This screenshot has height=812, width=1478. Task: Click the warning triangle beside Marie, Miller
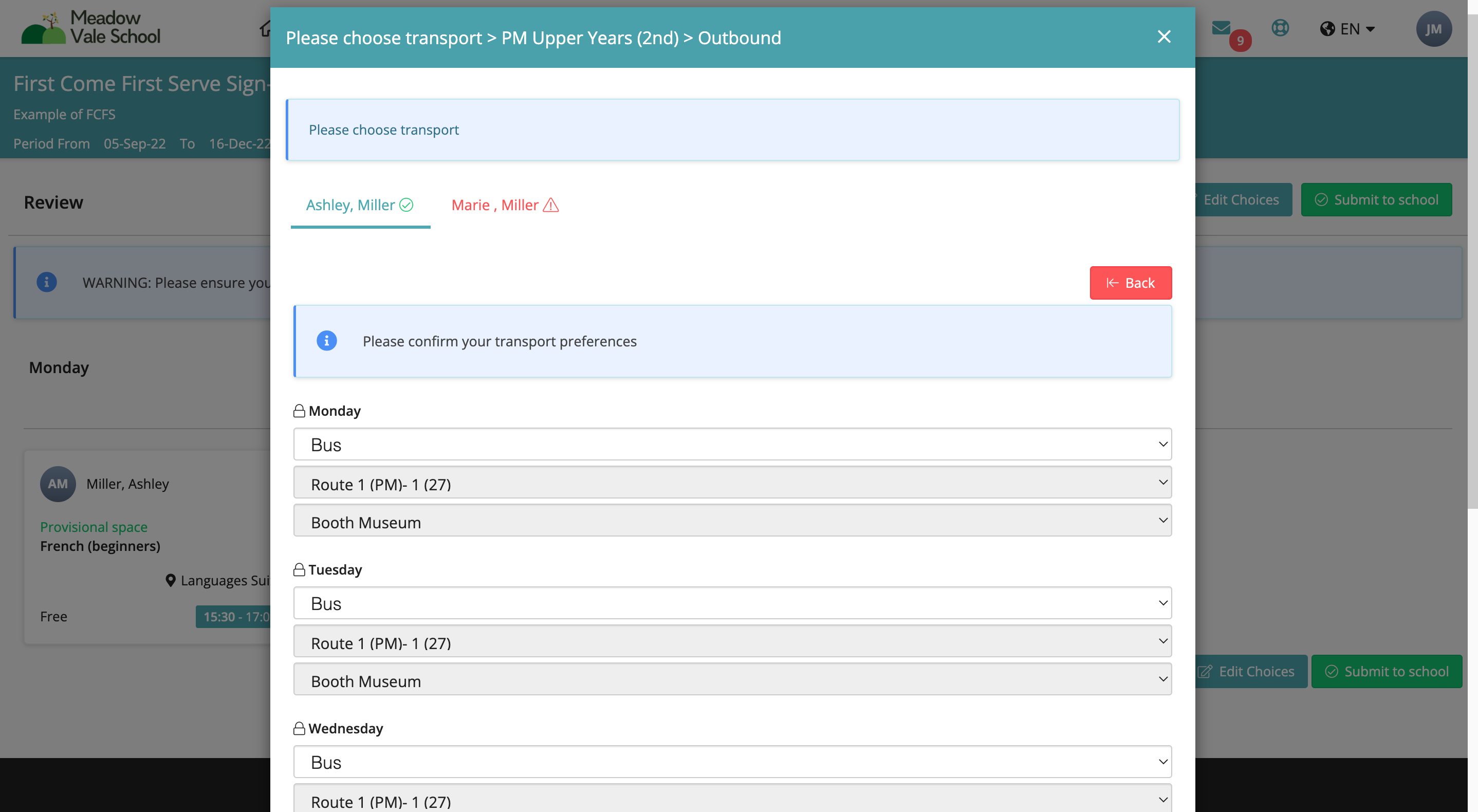pos(551,205)
